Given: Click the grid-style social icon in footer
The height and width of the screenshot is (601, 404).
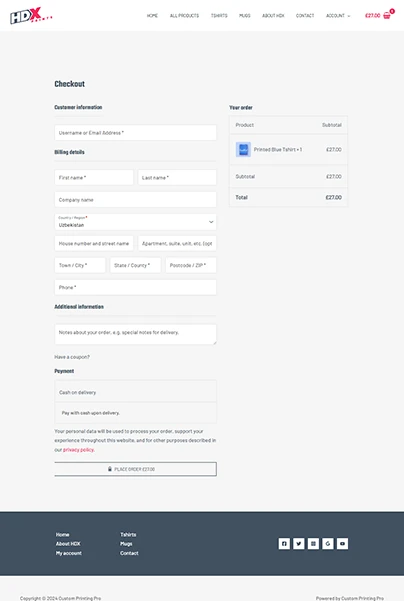Looking at the screenshot, I should [313, 544].
